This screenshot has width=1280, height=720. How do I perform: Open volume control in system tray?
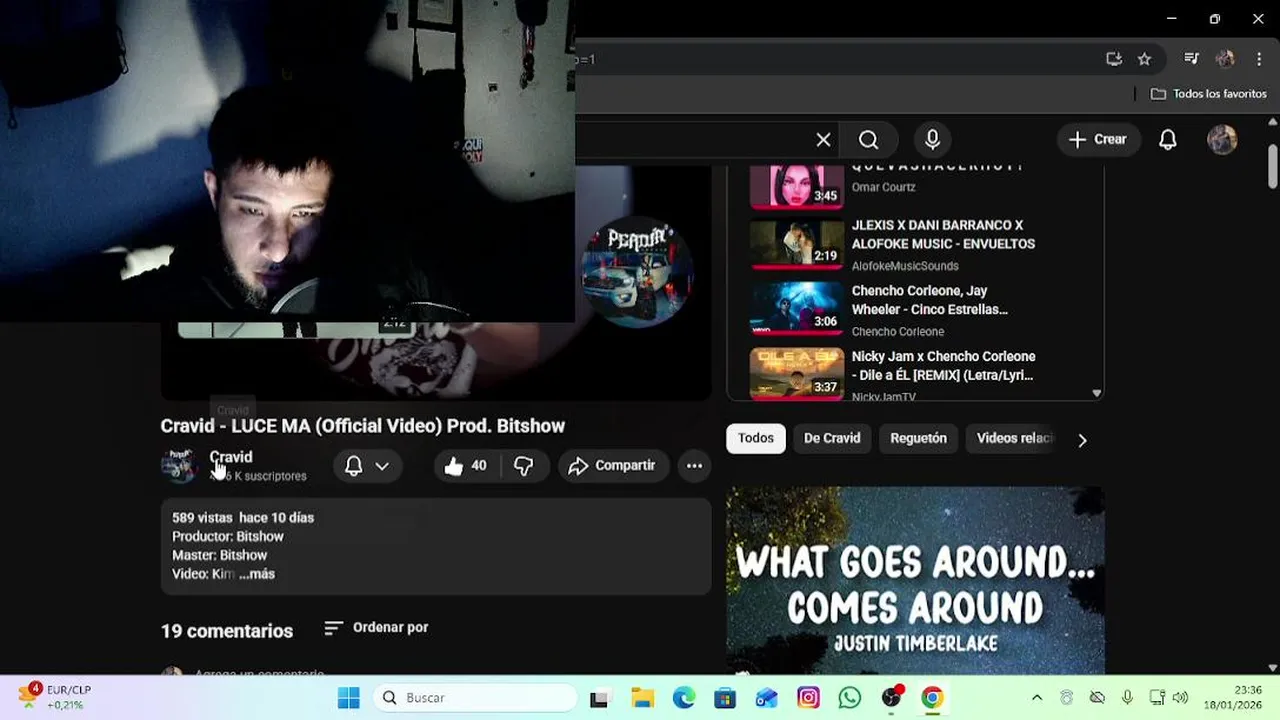pos(1180,698)
